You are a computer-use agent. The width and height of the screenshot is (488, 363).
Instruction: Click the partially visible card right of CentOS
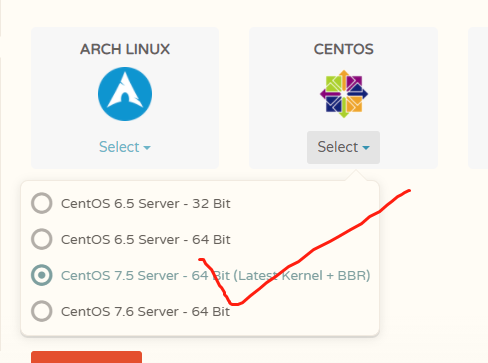478,98
